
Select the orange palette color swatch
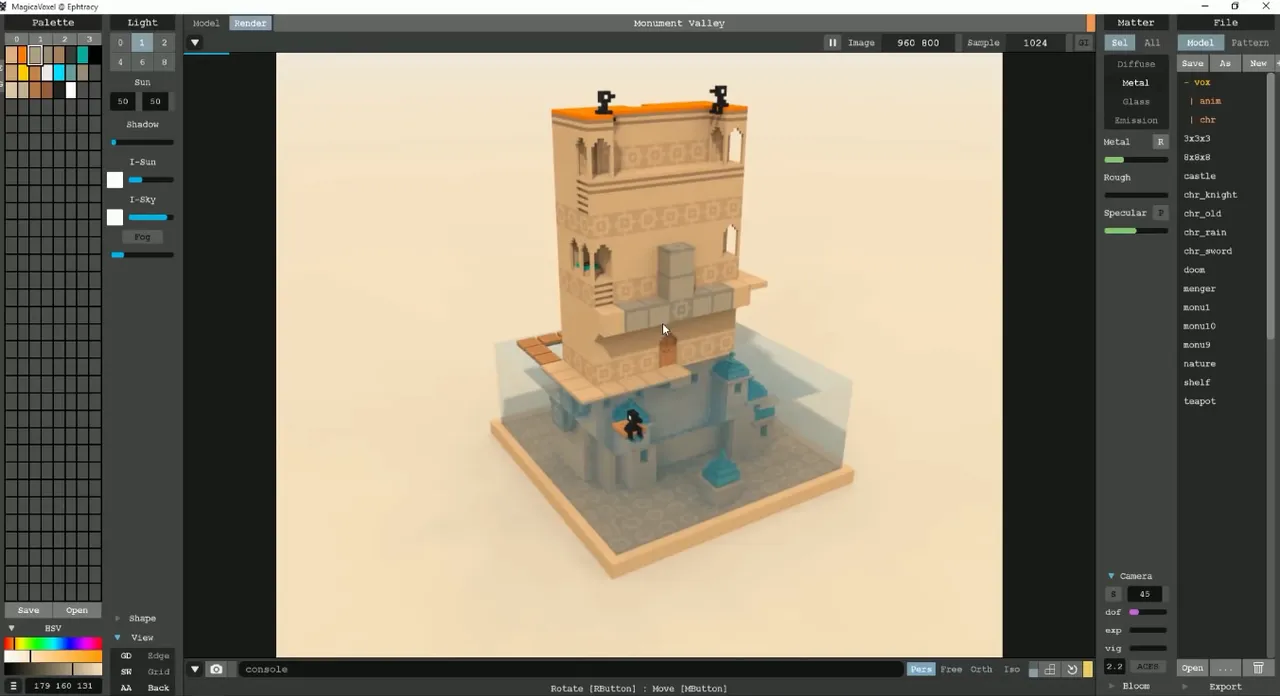pyautogui.click(x=23, y=55)
